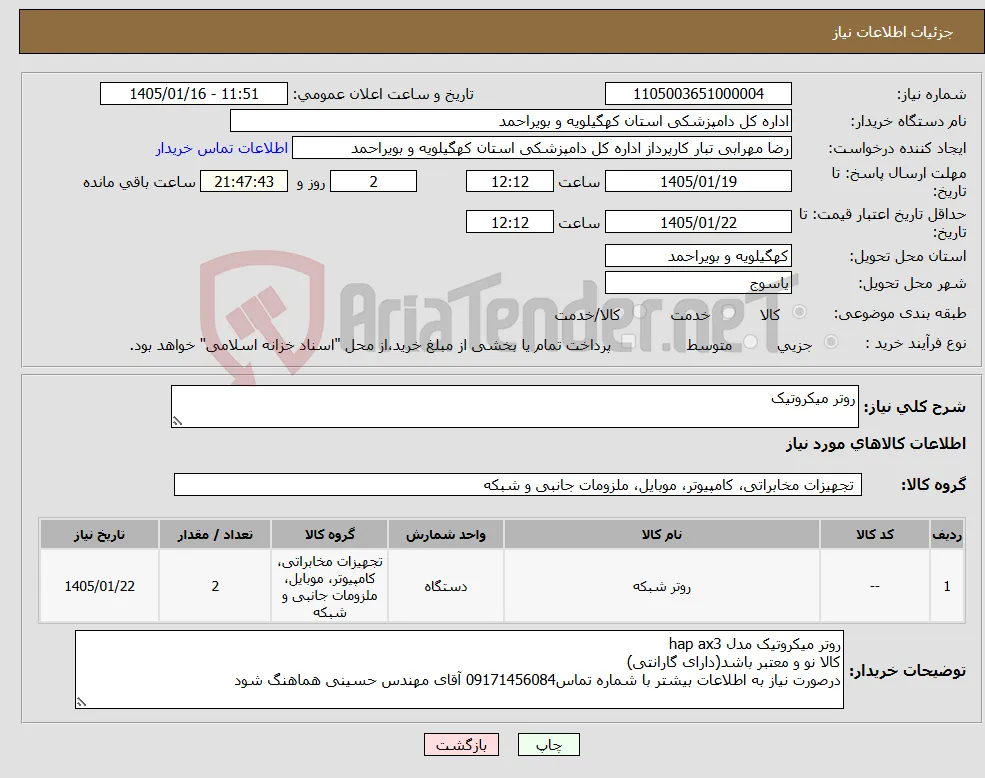Click the گروه کالا column header
The image size is (985, 778).
pos(329,534)
